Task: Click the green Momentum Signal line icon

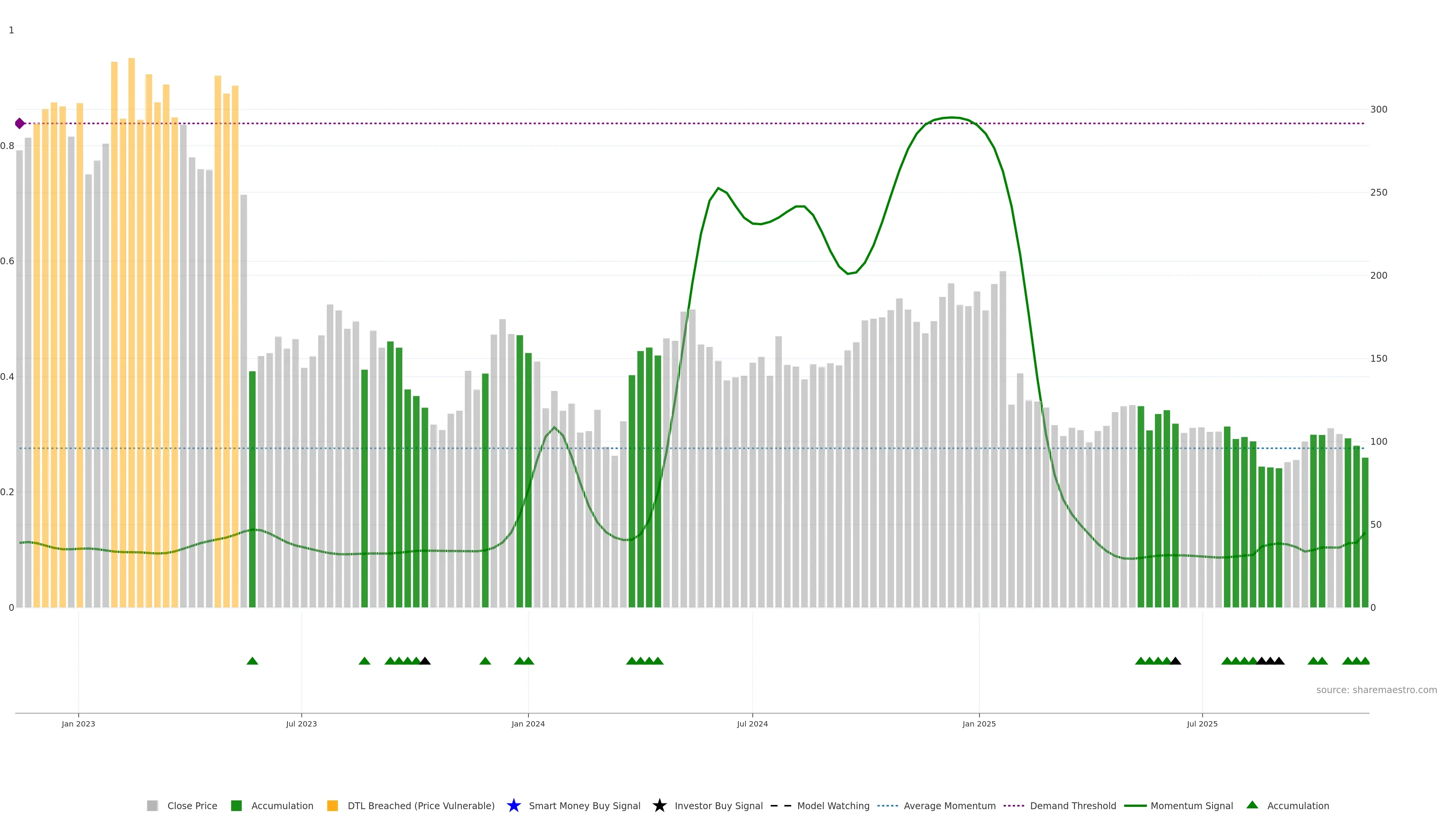Action: pyautogui.click(x=1135, y=805)
